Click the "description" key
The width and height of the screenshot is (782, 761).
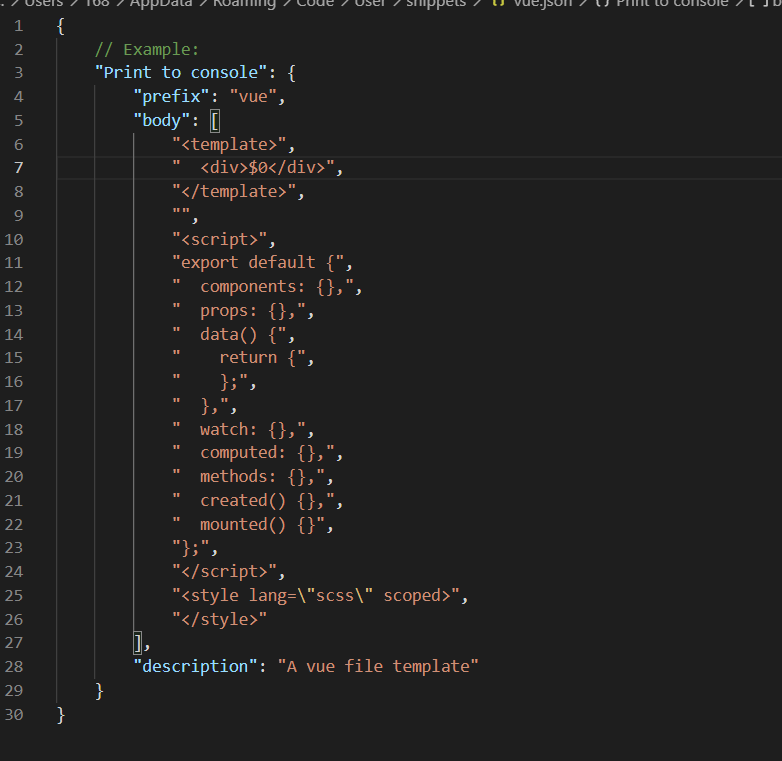[x=195, y=667]
